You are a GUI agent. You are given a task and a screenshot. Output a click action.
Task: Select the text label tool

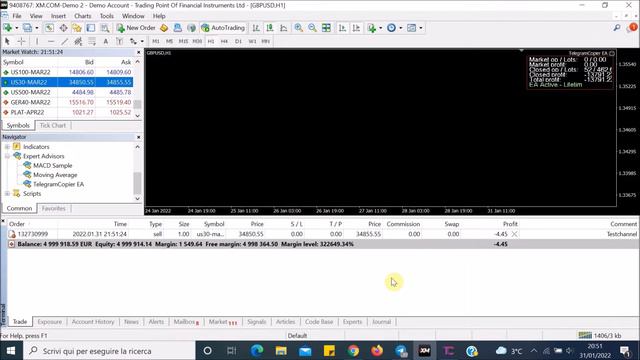(x=119, y=41)
